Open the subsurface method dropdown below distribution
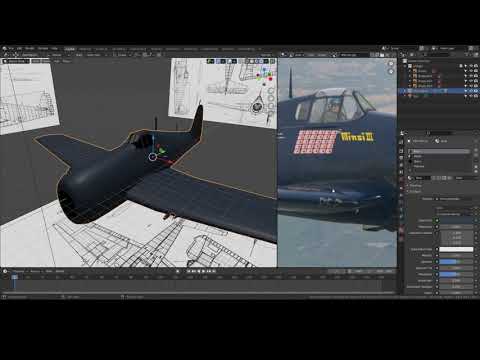480x360 pixels. tap(455, 214)
